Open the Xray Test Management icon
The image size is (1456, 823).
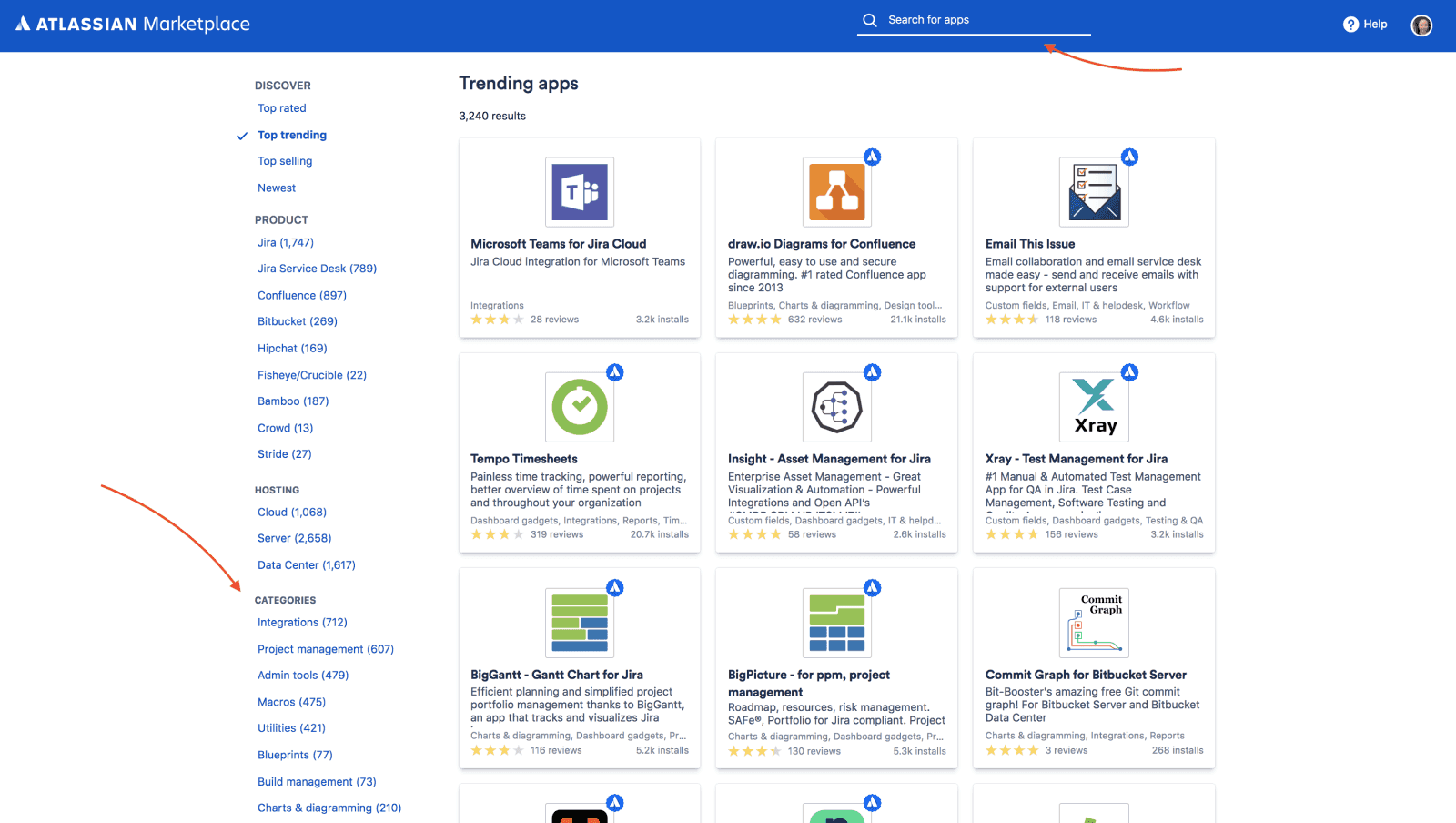1095,407
